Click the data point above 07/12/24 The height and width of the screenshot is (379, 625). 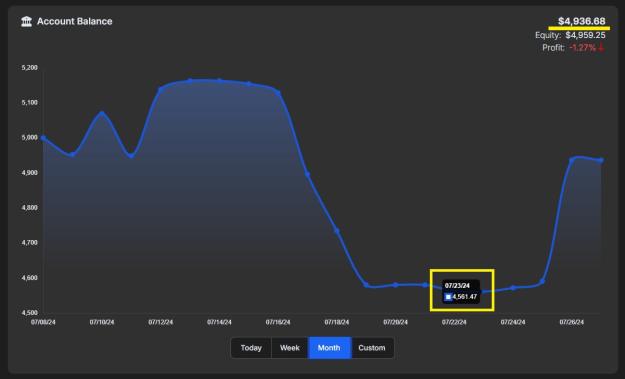pos(161,90)
